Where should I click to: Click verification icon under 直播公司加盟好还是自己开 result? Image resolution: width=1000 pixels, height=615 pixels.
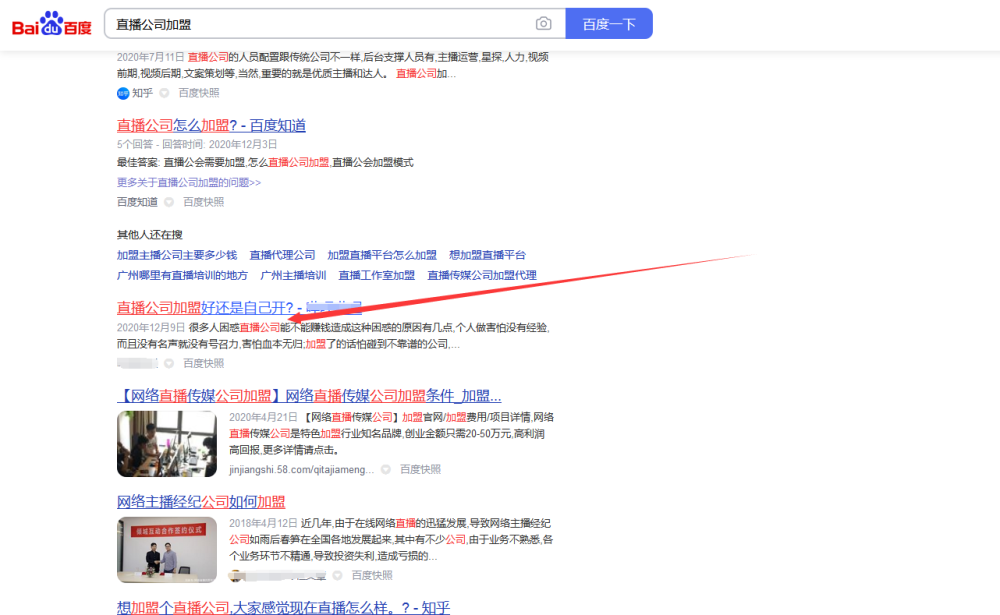click(x=169, y=364)
